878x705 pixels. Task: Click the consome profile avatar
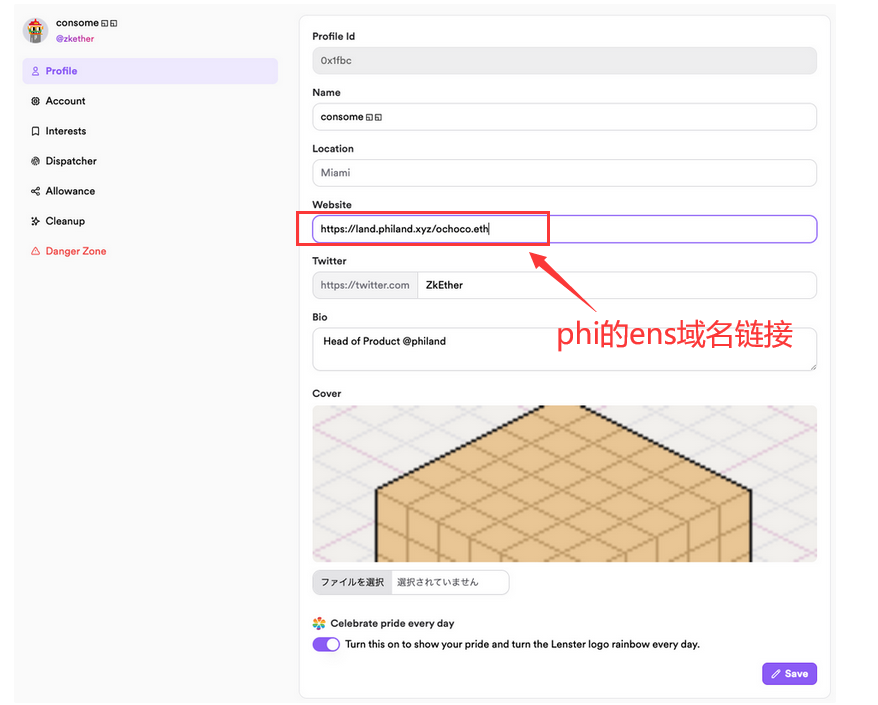(x=36, y=30)
